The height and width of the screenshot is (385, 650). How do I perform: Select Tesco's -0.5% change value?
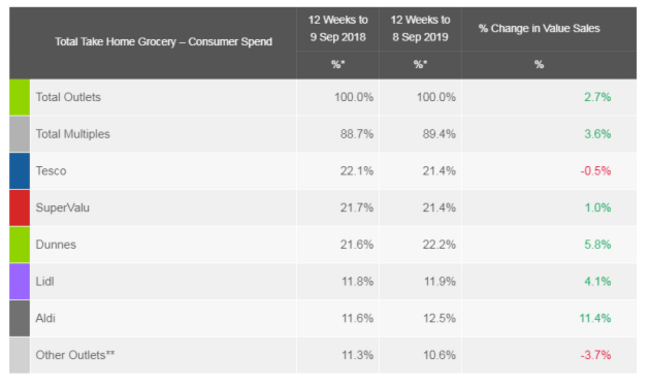pos(596,171)
